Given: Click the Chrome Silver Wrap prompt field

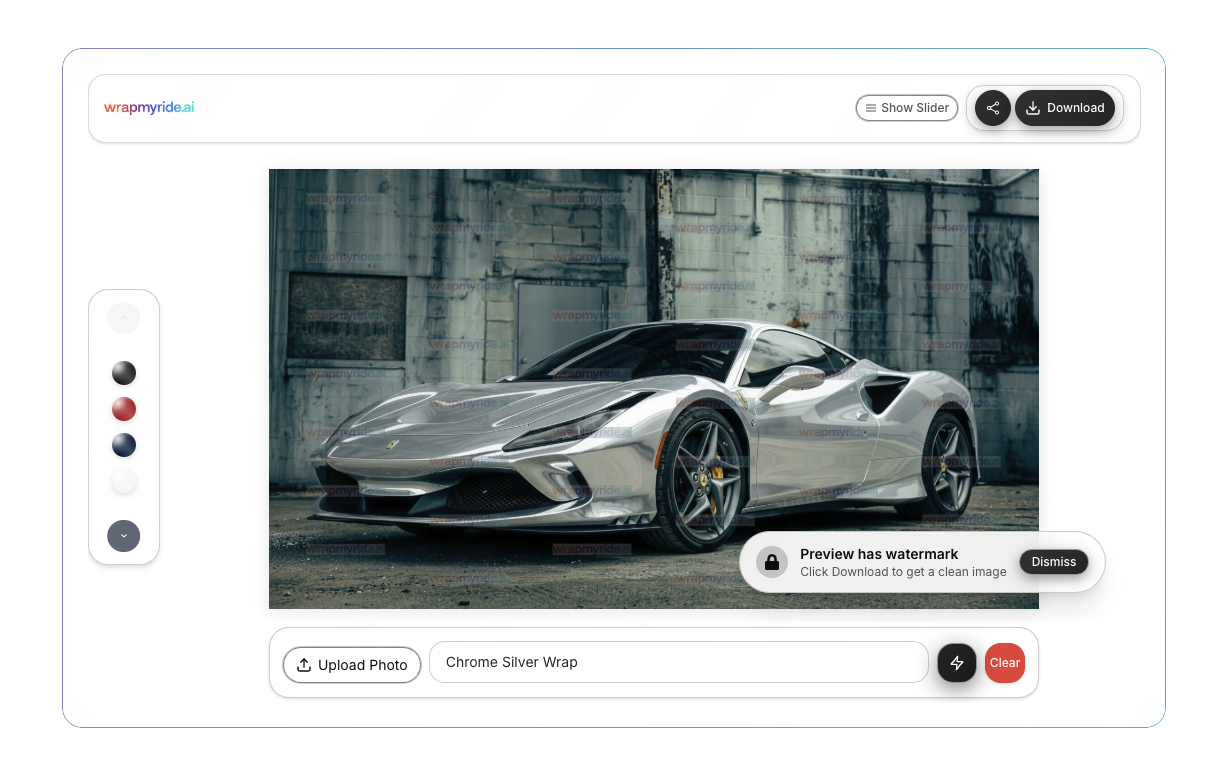Looking at the screenshot, I should click(x=678, y=662).
